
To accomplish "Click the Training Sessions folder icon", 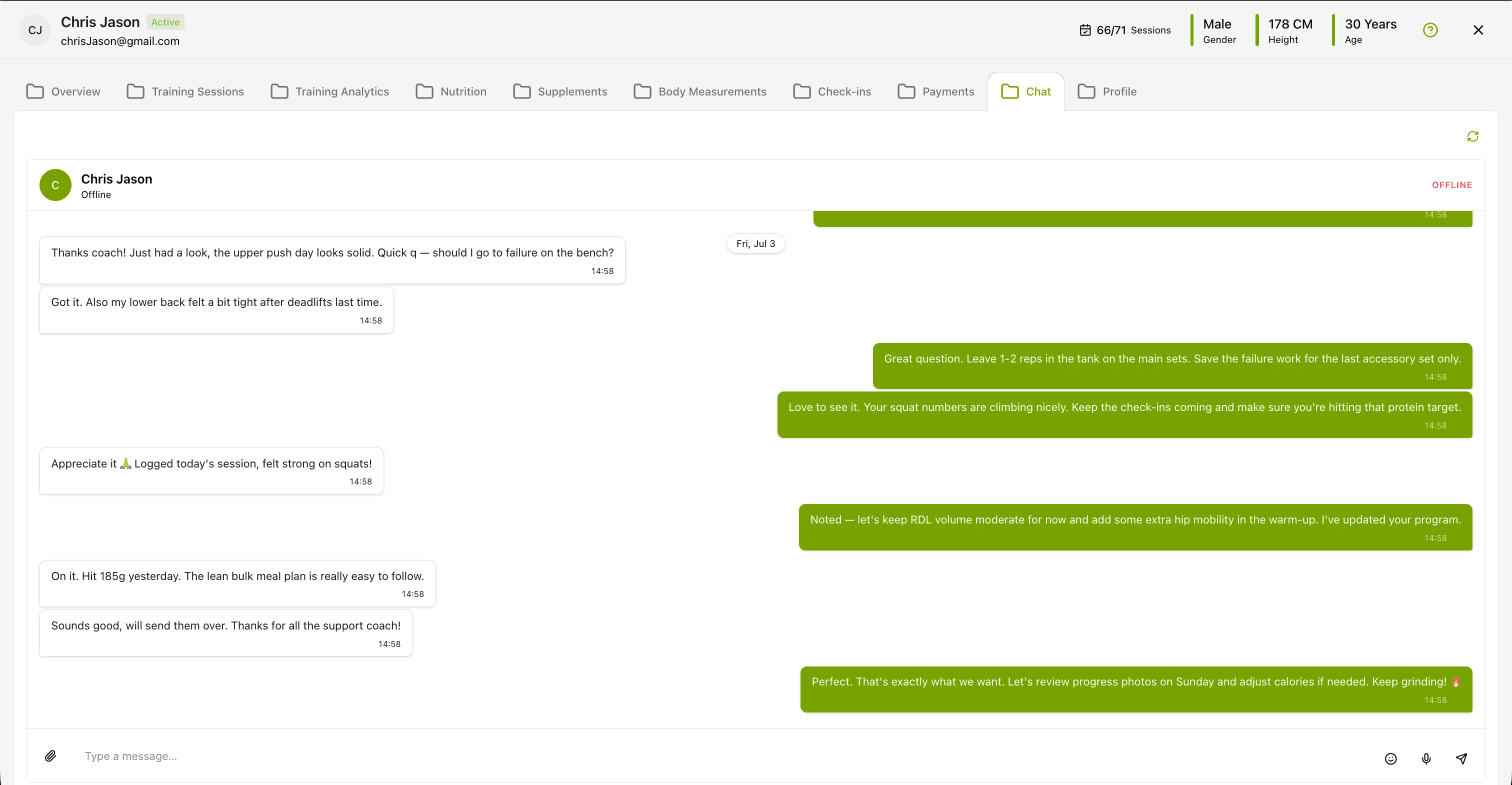I will (x=135, y=91).
